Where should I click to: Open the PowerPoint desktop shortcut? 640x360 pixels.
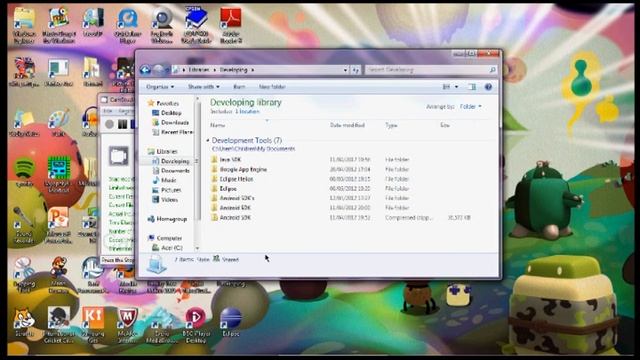pyautogui.click(x=59, y=224)
